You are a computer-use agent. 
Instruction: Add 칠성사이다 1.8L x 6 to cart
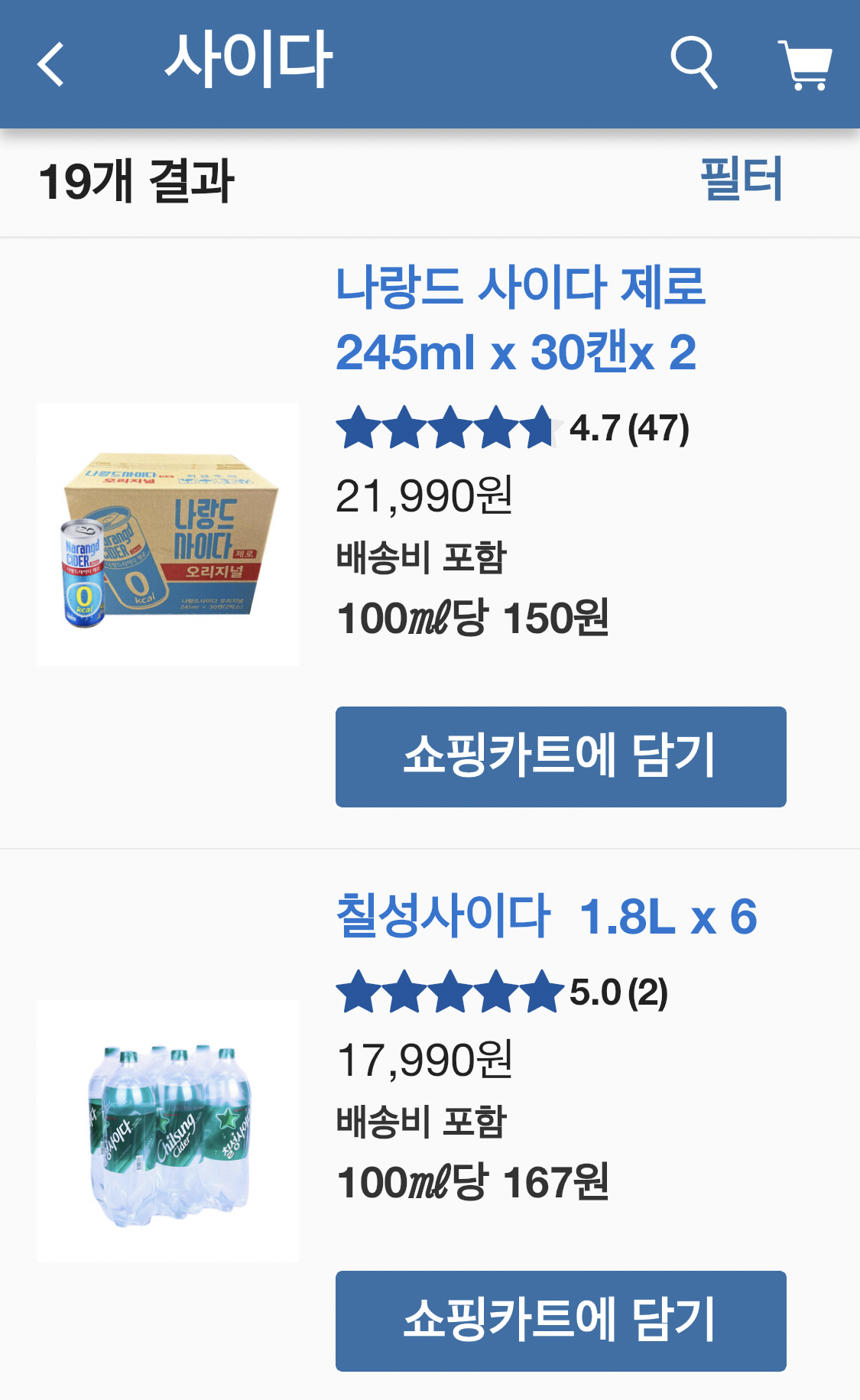tap(560, 1320)
